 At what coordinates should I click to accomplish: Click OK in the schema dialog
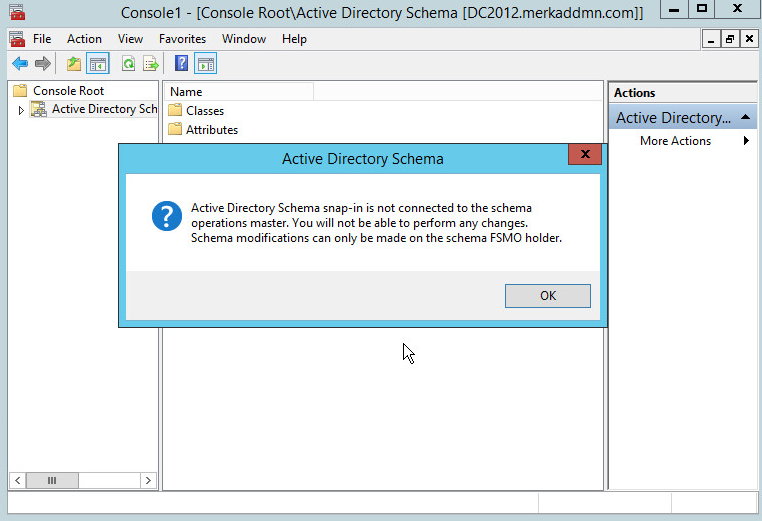point(548,295)
